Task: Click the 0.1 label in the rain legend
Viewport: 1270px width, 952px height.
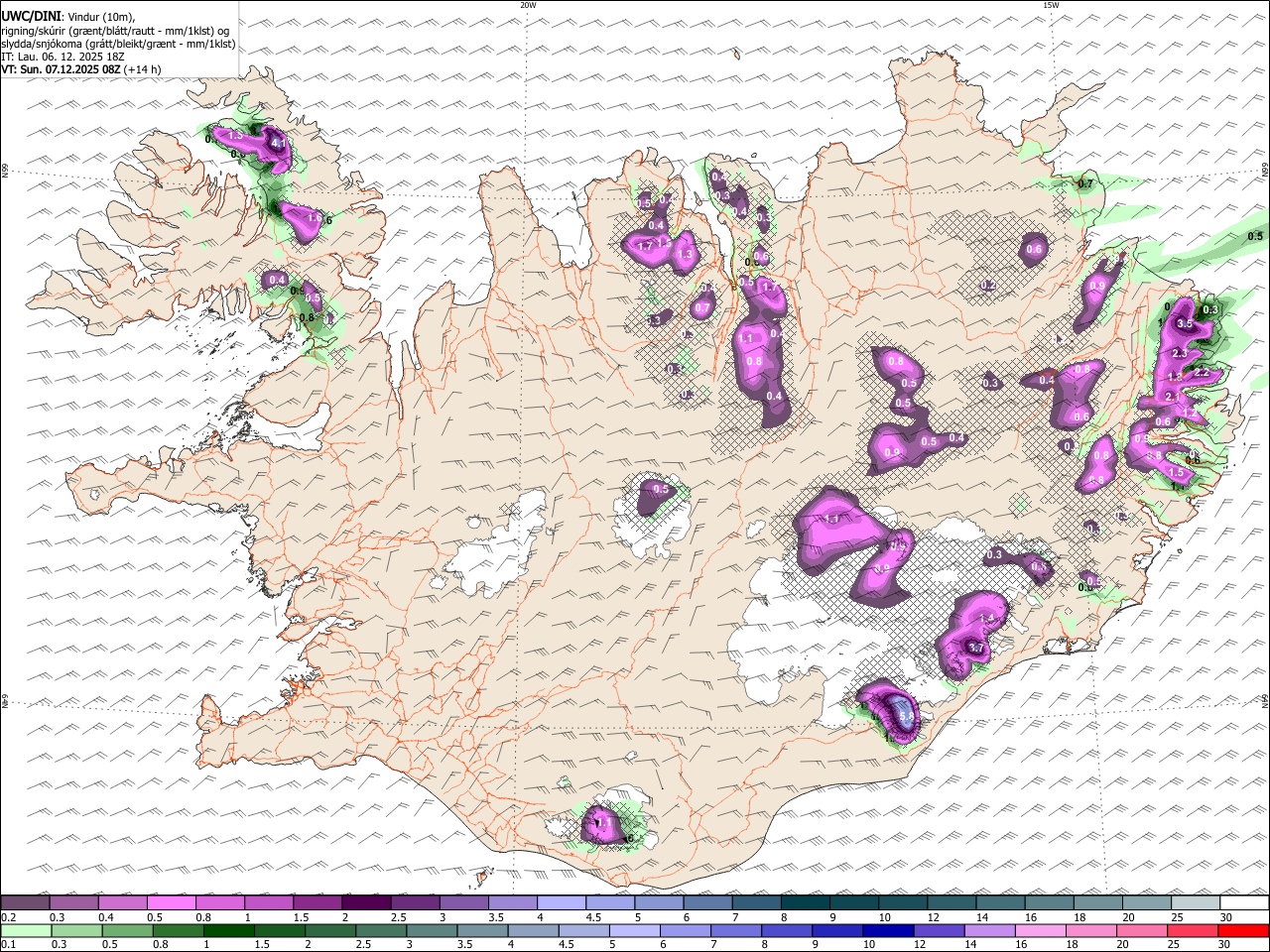Action: [x=9, y=945]
